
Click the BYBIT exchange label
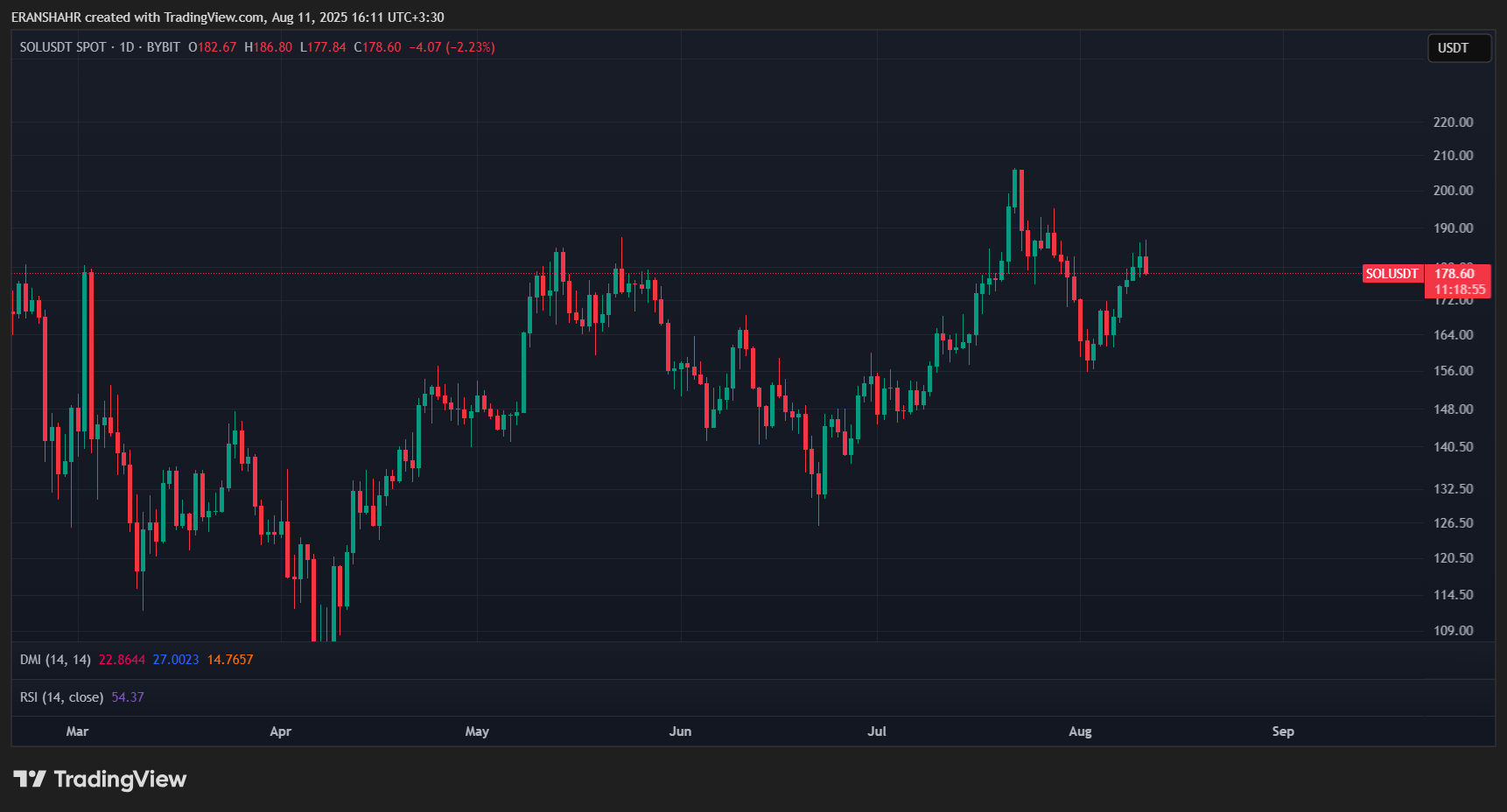pos(164,47)
